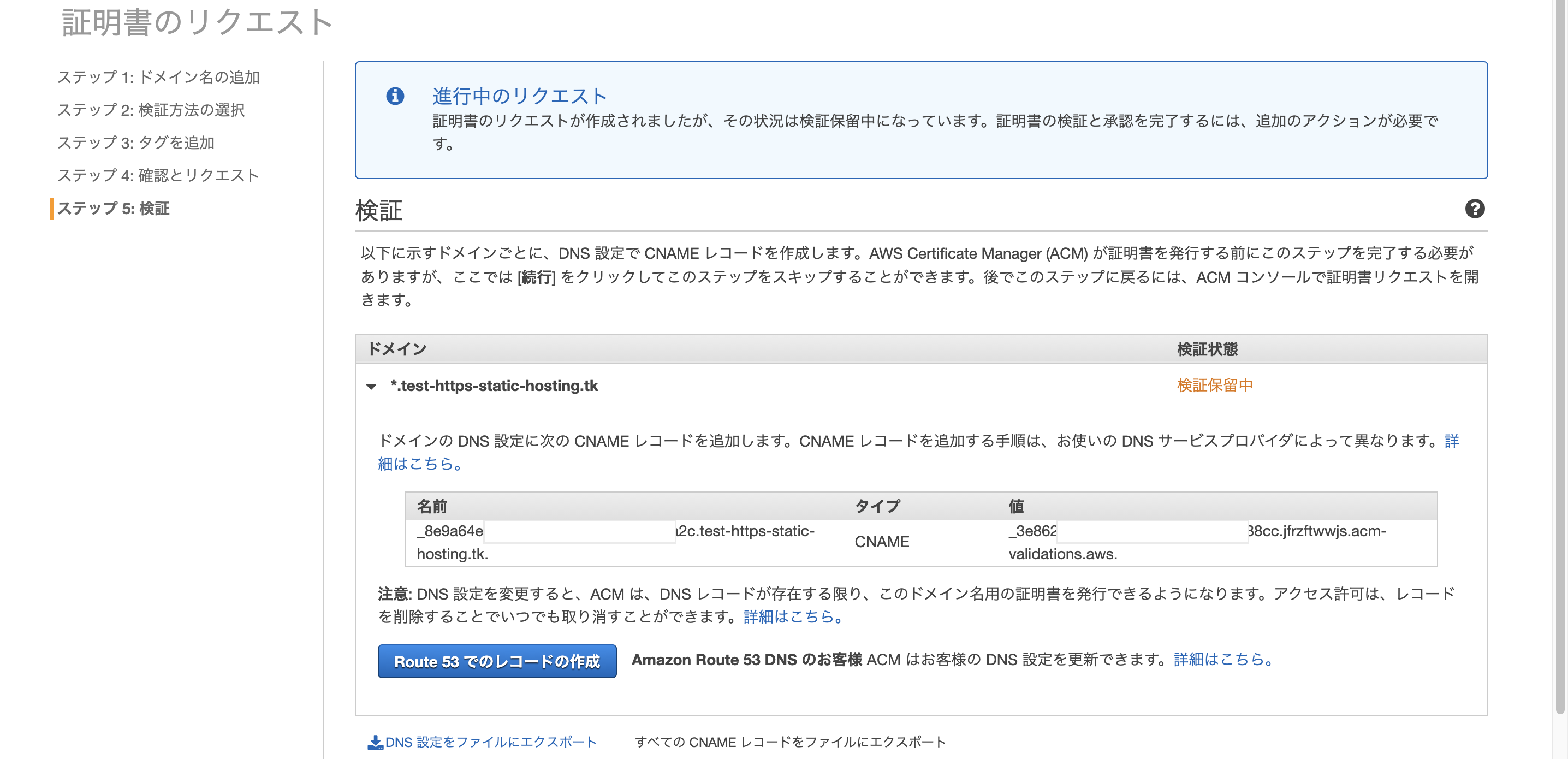Open DNS 設定をファイルにエクスポート link

491,742
